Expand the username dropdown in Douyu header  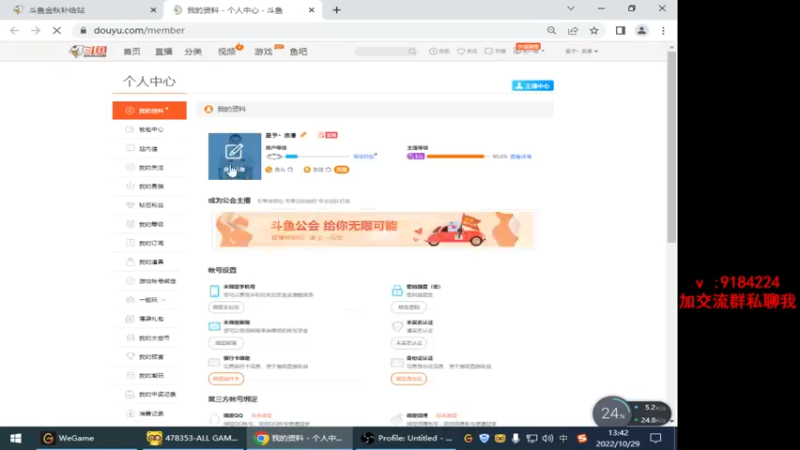pyautogui.click(x=581, y=52)
